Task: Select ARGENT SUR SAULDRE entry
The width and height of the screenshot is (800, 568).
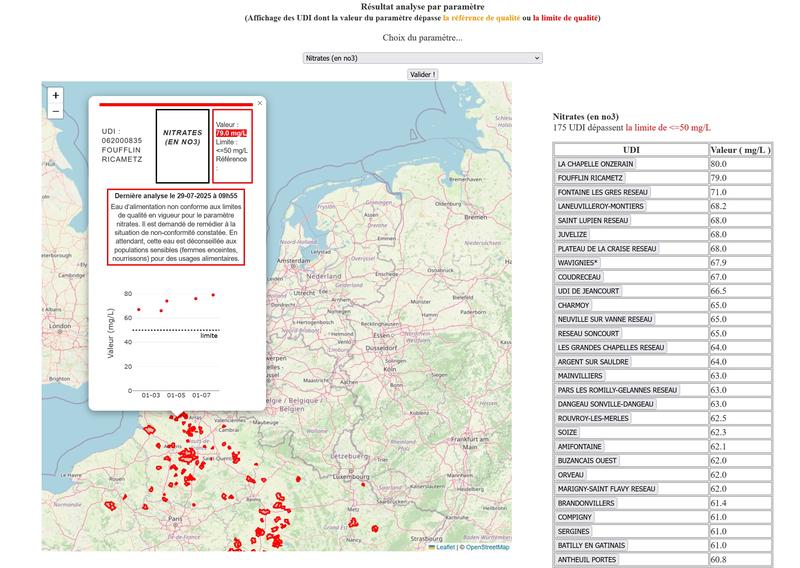Action: tap(595, 361)
